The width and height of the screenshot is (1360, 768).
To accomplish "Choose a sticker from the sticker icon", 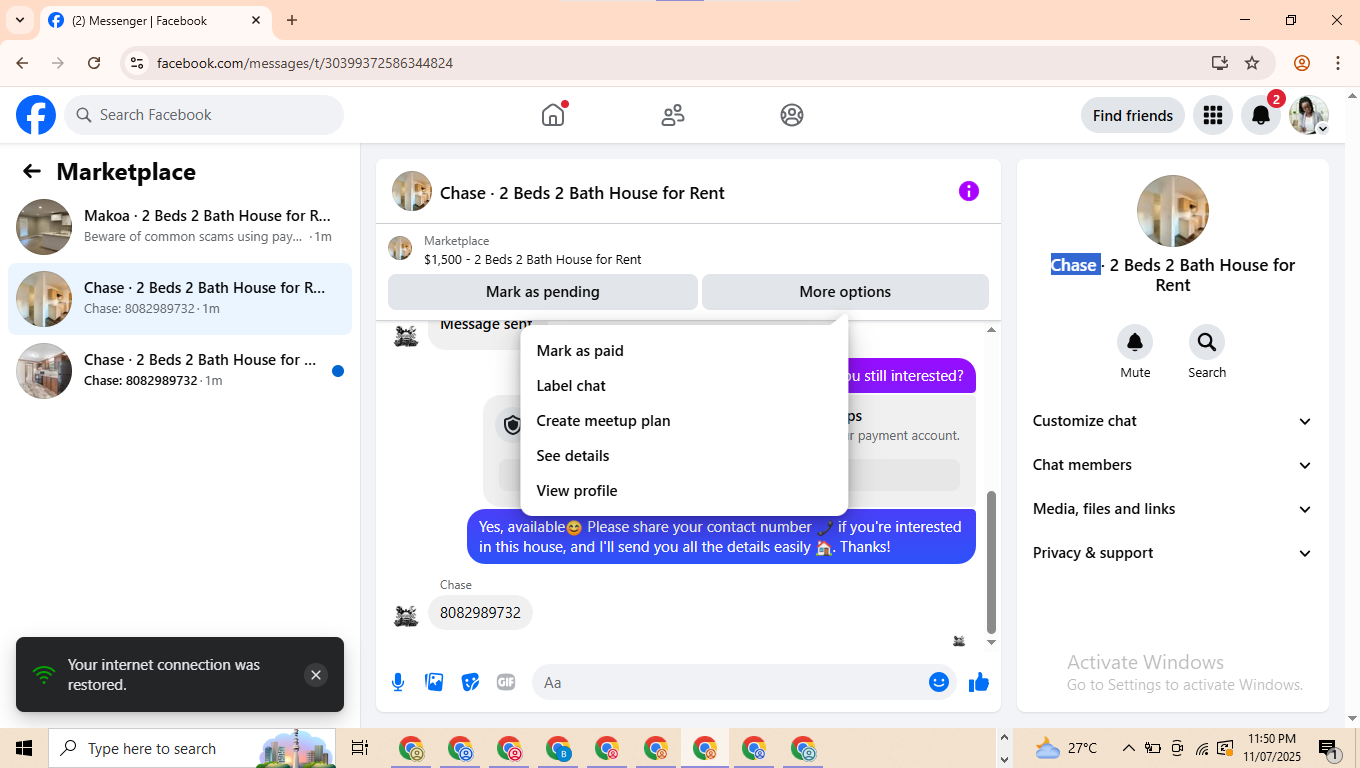I will pos(470,682).
